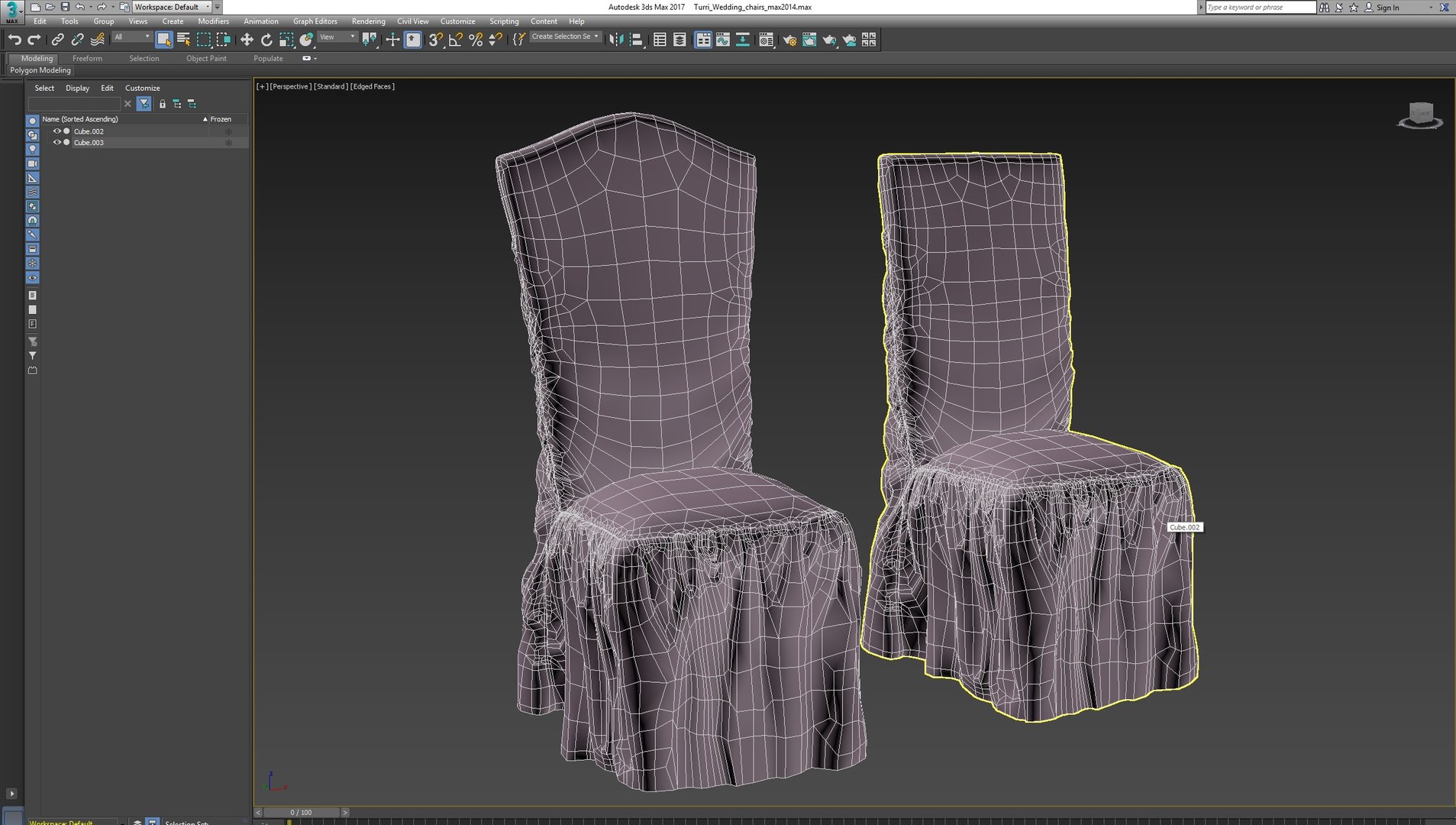Screen dimensions: 1456x825
Task: Toggle the Ribbon display button
Action: click(x=703, y=40)
